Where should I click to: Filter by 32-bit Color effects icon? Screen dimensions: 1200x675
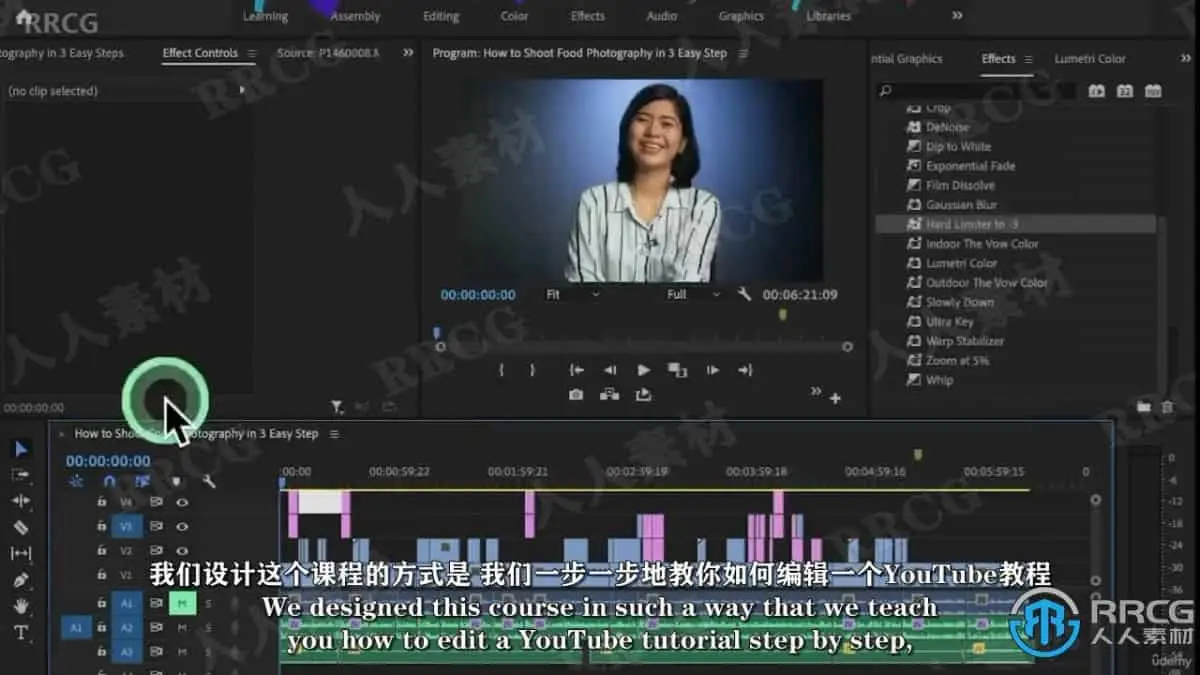(x=1125, y=91)
